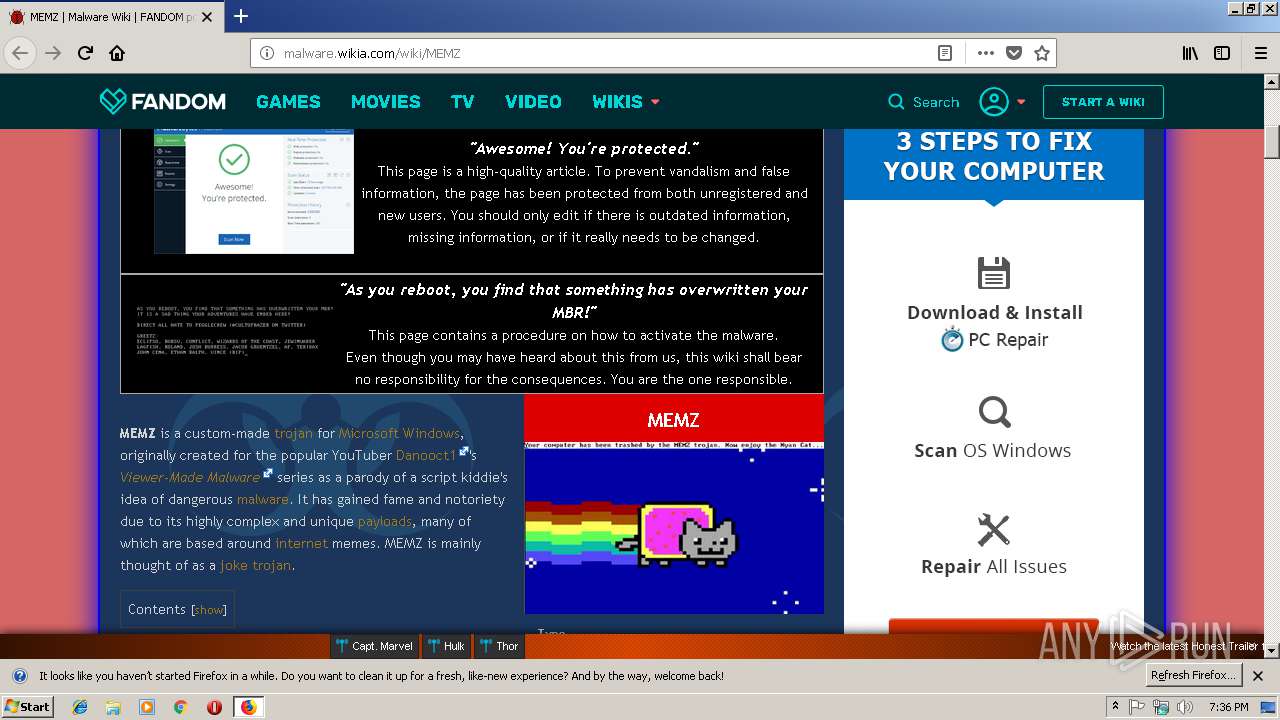Screen dimensions: 1280x720
Task: Reload the current page
Action: coord(85,53)
